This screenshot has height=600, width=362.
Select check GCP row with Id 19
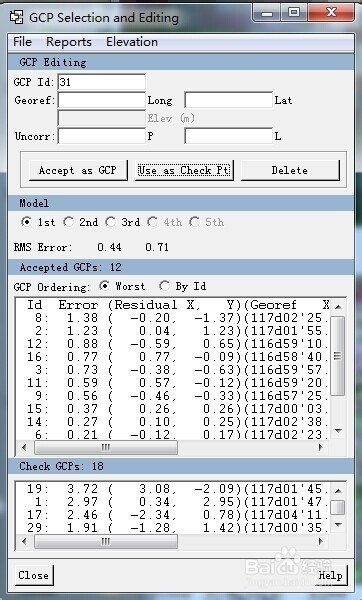coord(173,489)
